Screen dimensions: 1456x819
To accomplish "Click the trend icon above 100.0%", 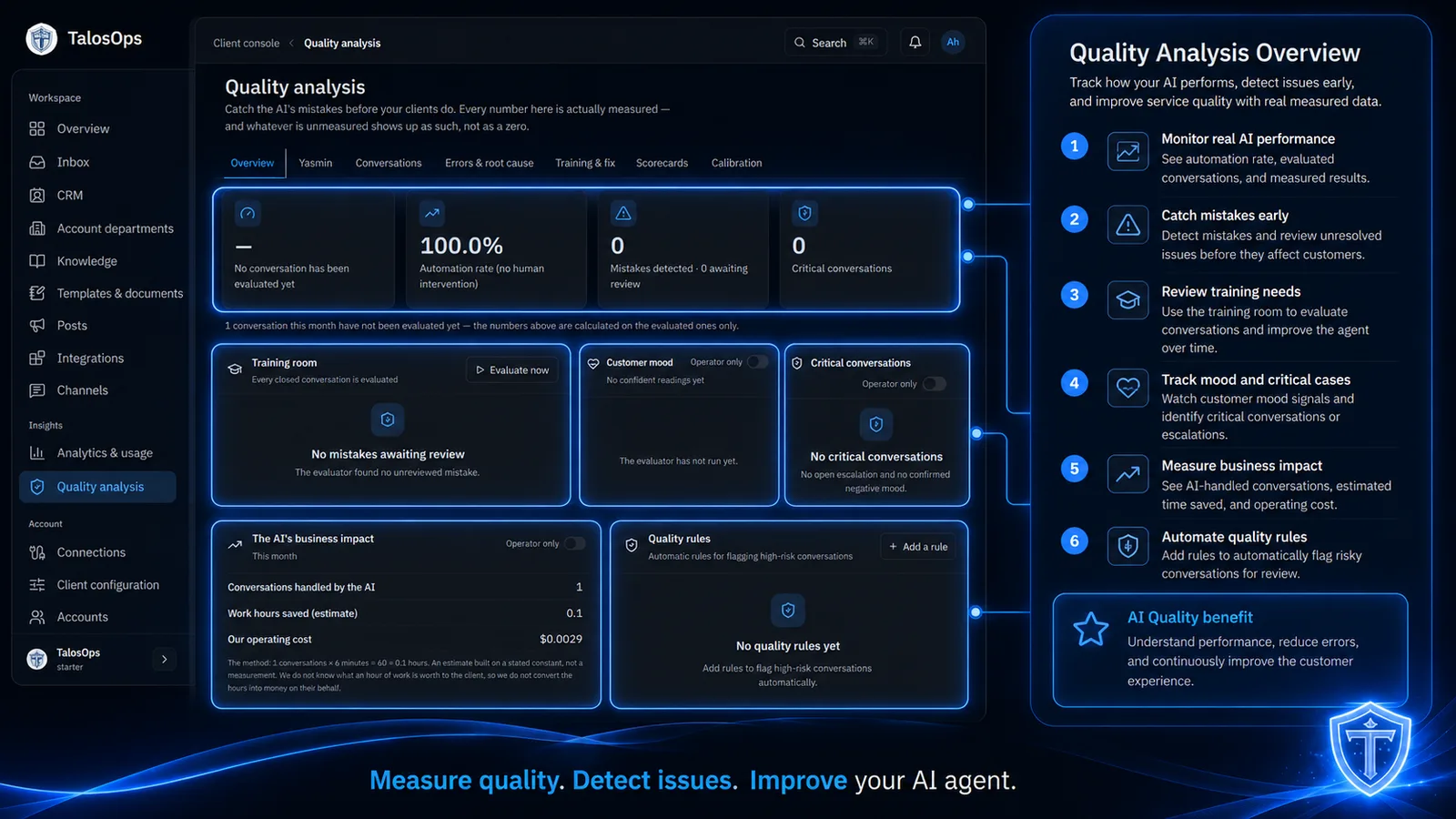I will [x=432, y=213].
